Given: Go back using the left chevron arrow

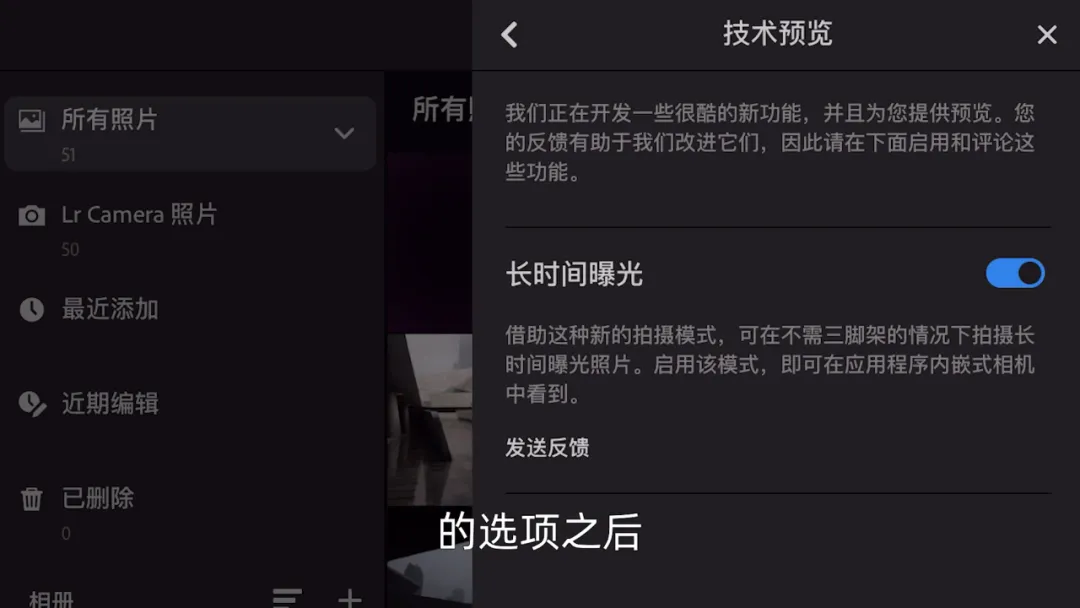Looking at the screenshot, I should pos(509,34).
